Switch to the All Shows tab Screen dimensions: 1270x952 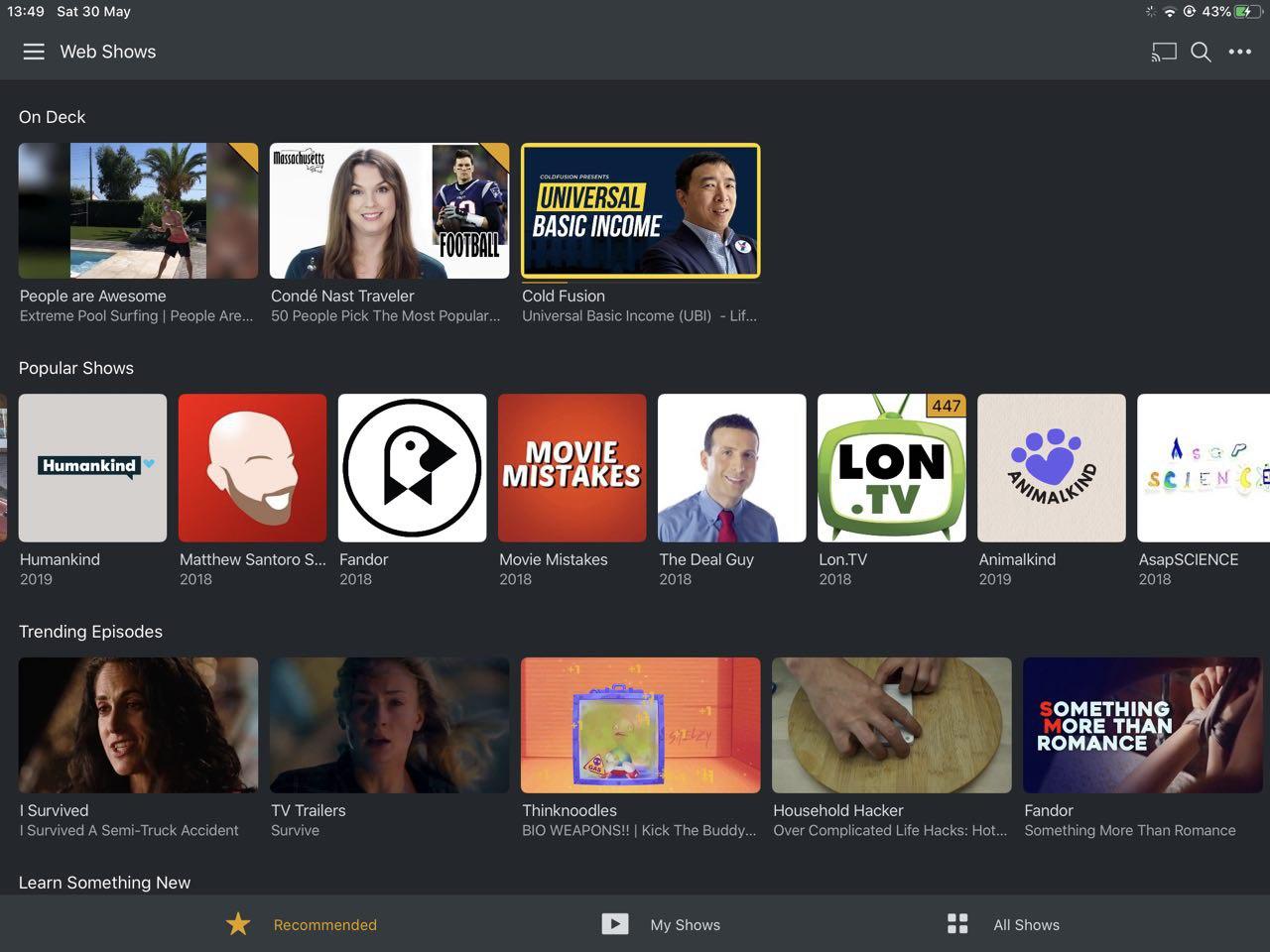coord(1003,924)
